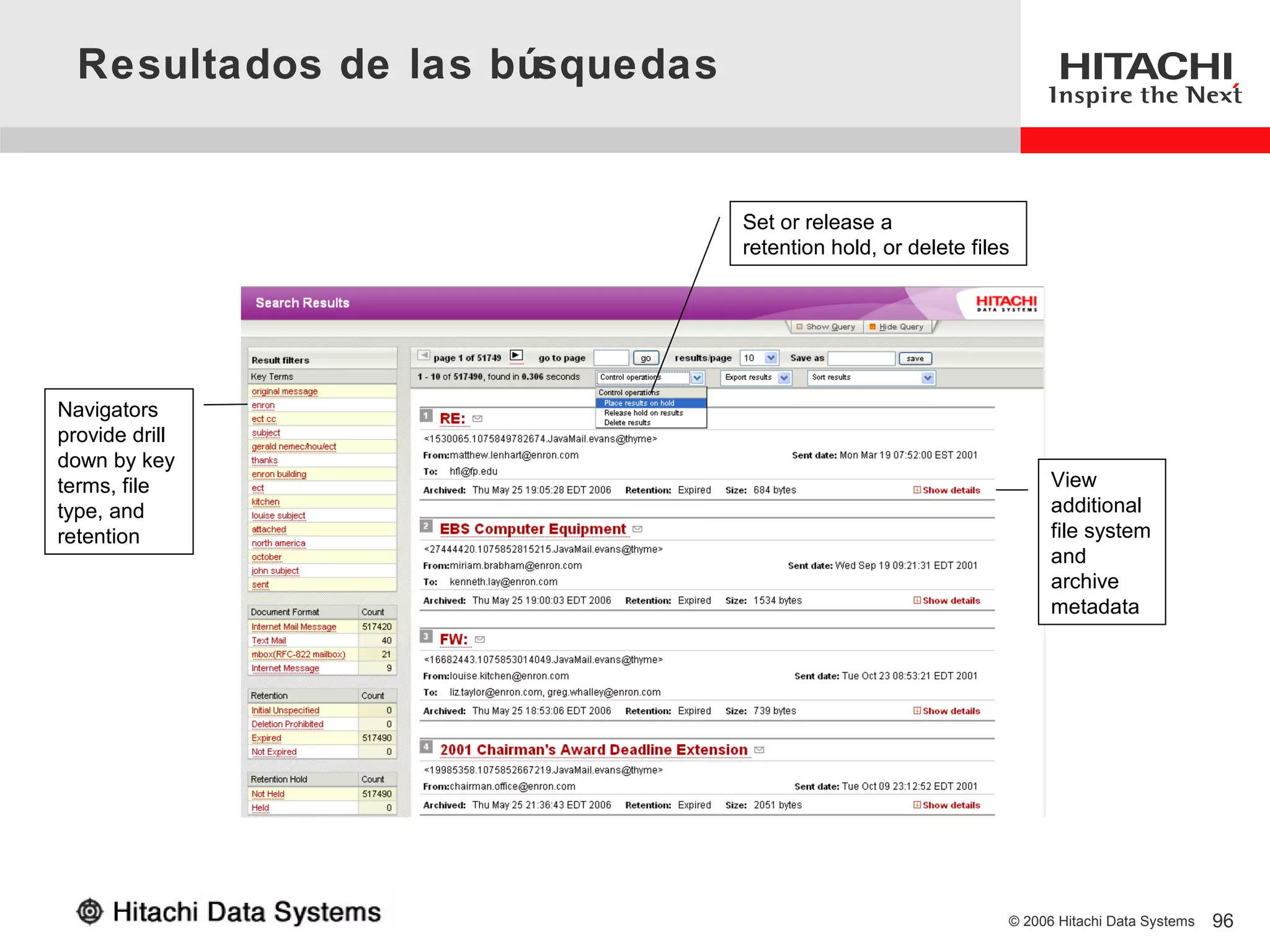The width and height of the screenshot is (1270, 952).
Task: Click the go button
Action: [x=646, y=358]
